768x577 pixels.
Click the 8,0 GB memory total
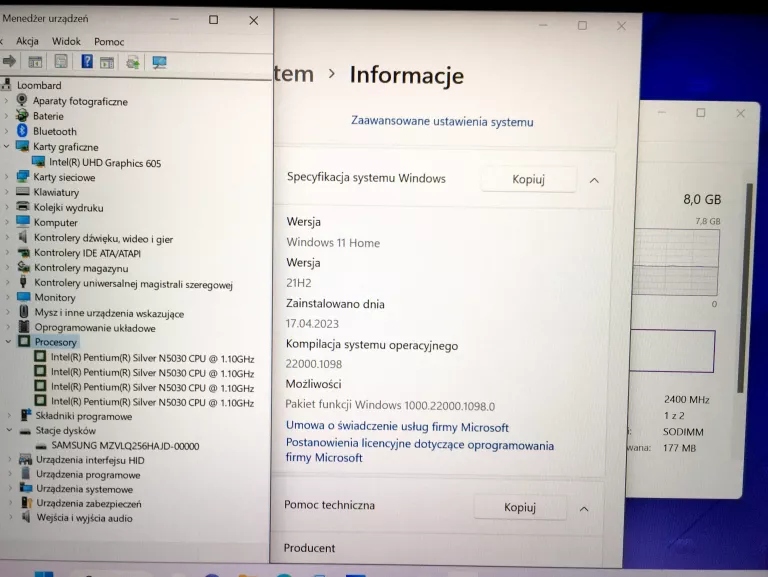pyautogui.click(x=702, y=199)
